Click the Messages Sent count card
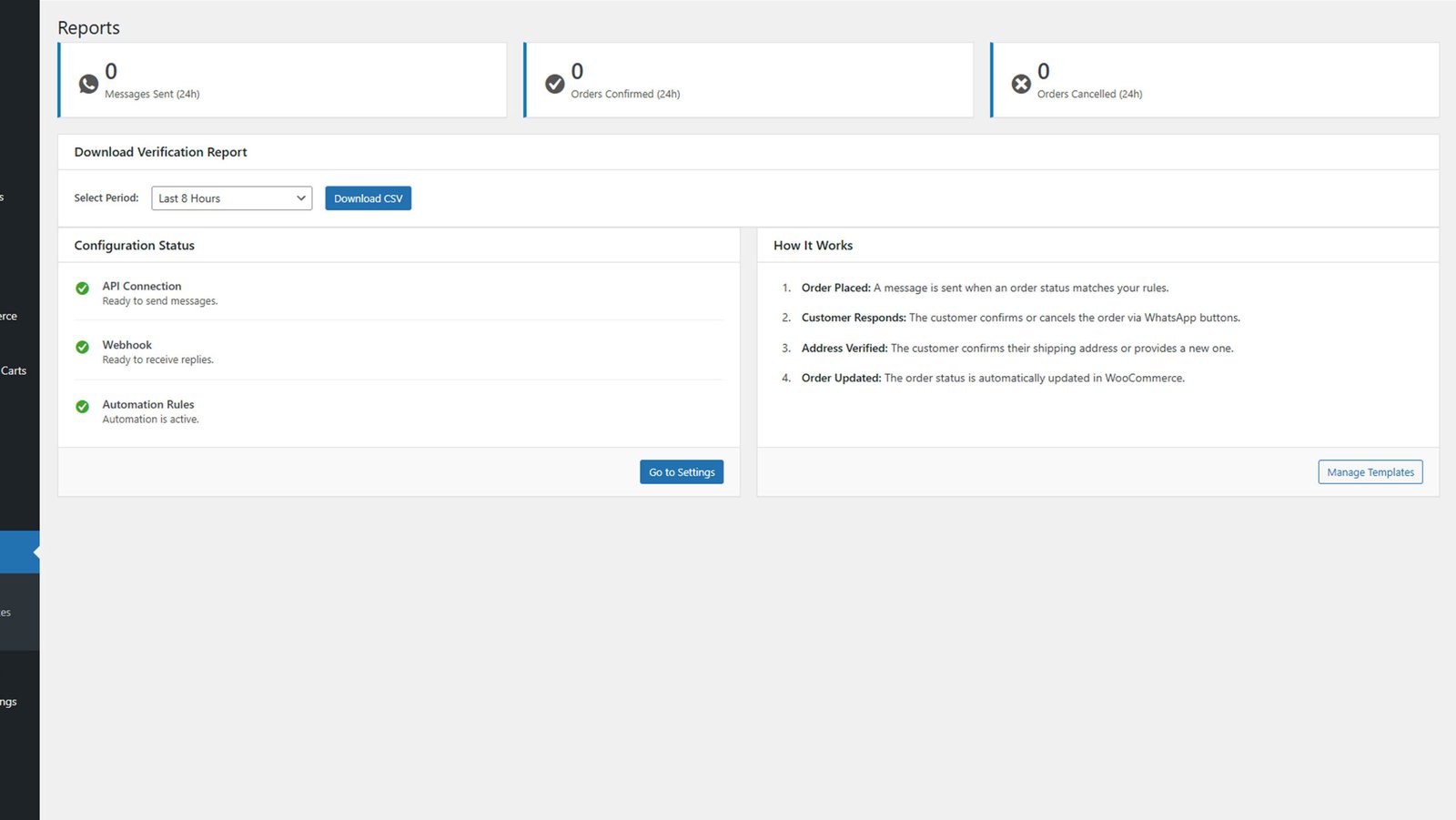The height and width of the screenshot is (820, 1456). pyautogui.click(x=282, y=80)
